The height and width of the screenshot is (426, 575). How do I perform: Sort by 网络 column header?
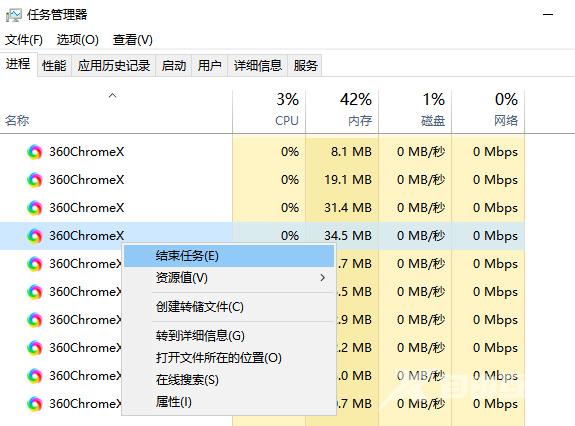point(488,111)
